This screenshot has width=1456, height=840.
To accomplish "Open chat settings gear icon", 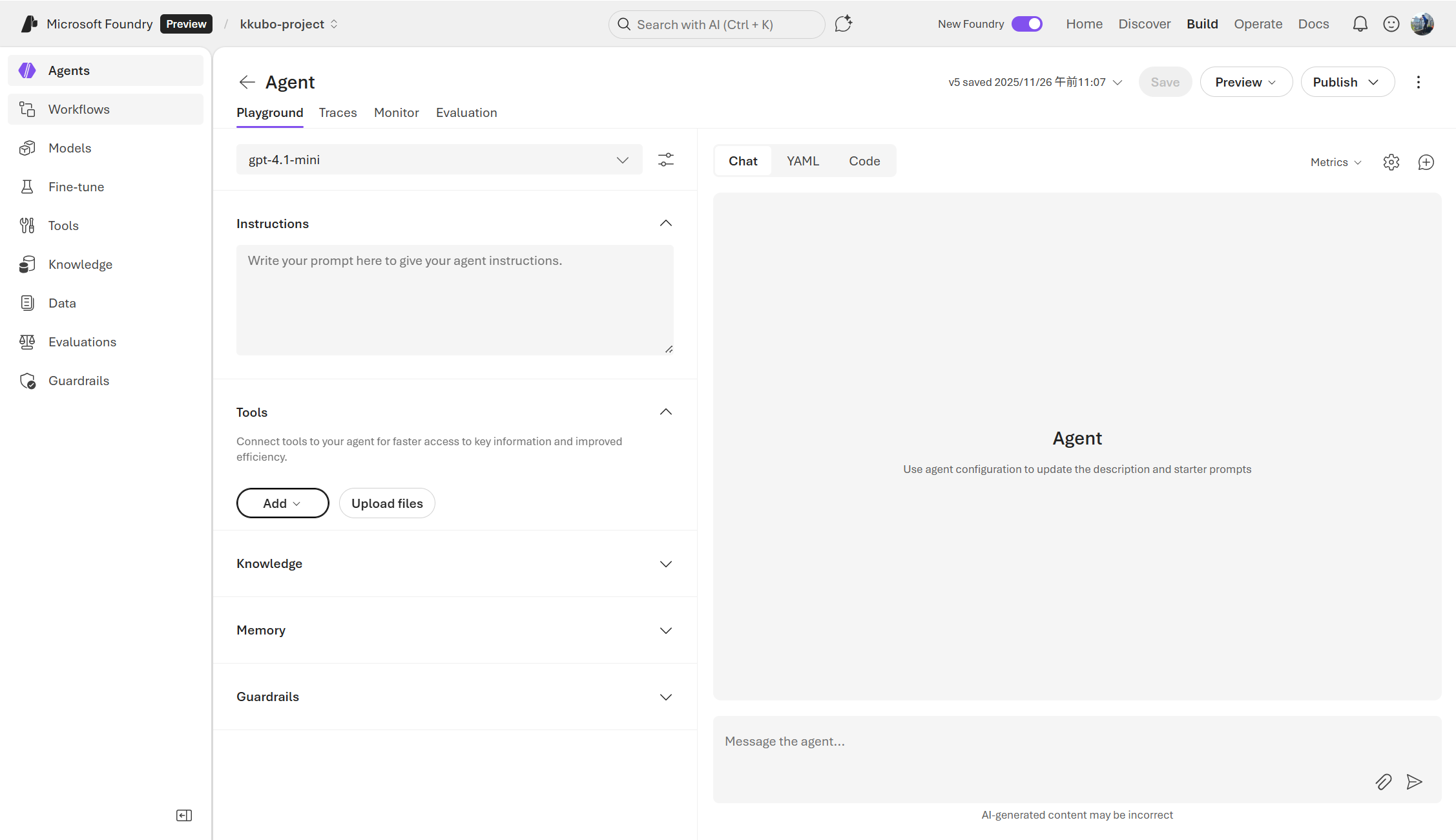I will click(x=1391, y=162).
